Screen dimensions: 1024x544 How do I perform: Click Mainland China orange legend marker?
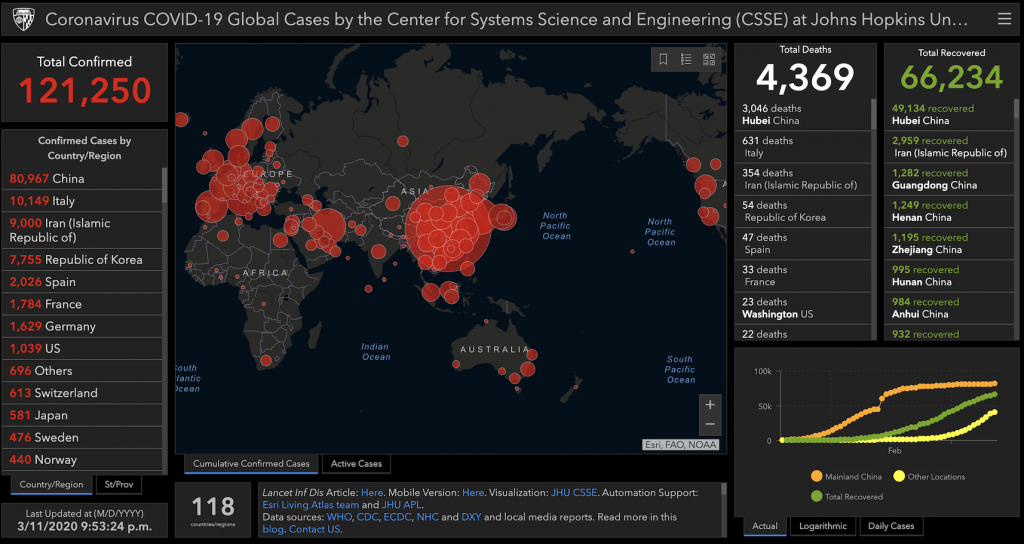(x=816, y=476)
